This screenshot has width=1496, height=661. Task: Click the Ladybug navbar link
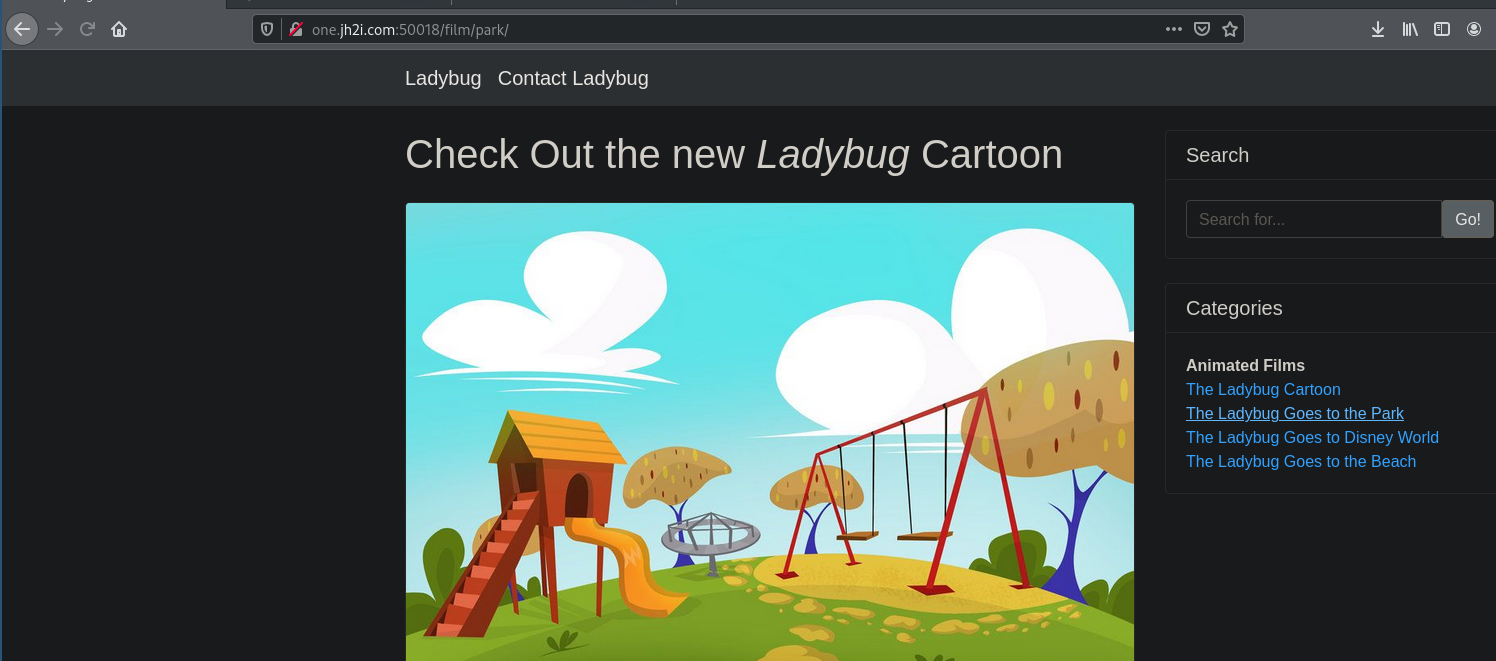(443, 78)
